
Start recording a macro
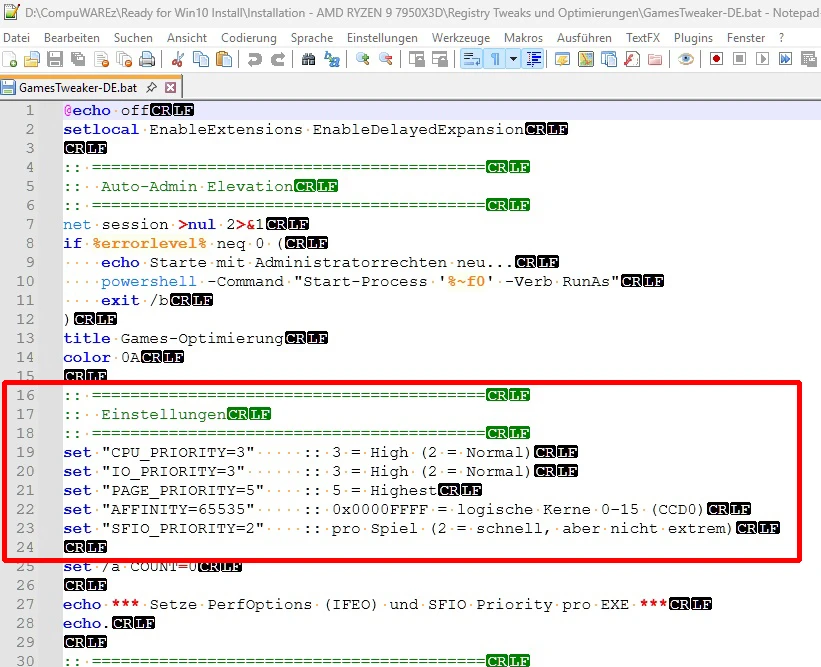pos(715,59)
